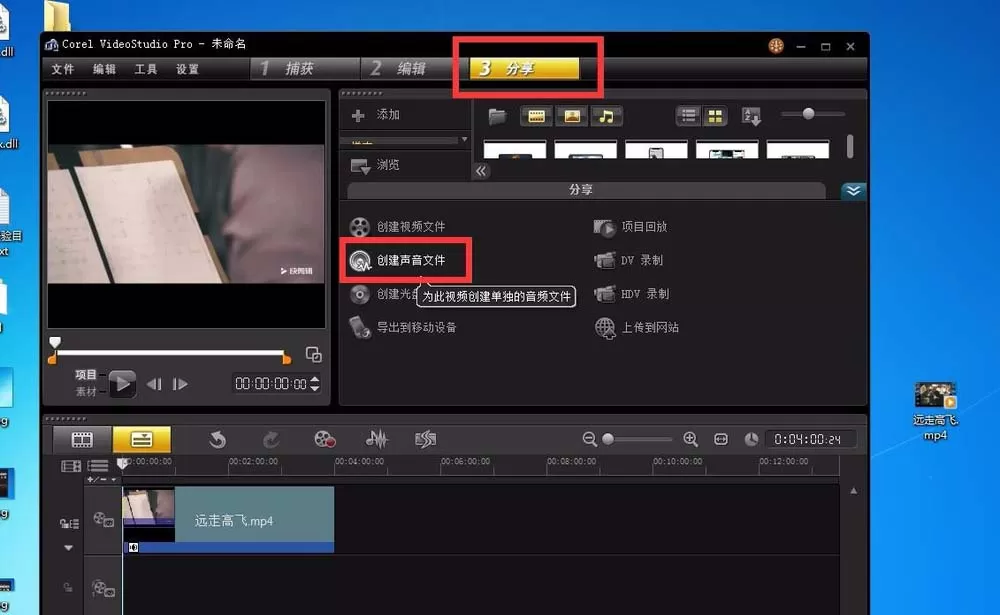Click the video track icon
The width and height of the screenshot is (1000, 615).
pos(103,519)
